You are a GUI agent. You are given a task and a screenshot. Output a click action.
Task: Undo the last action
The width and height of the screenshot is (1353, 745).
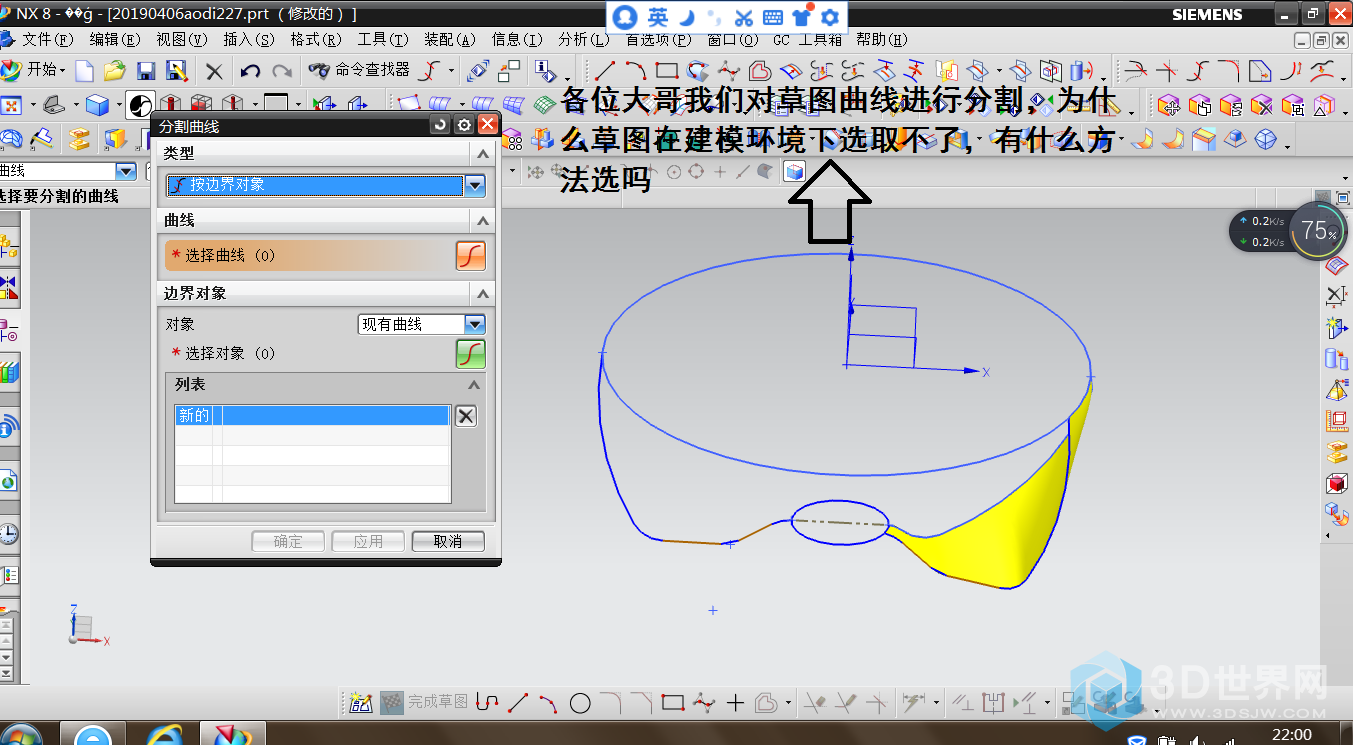250,71
